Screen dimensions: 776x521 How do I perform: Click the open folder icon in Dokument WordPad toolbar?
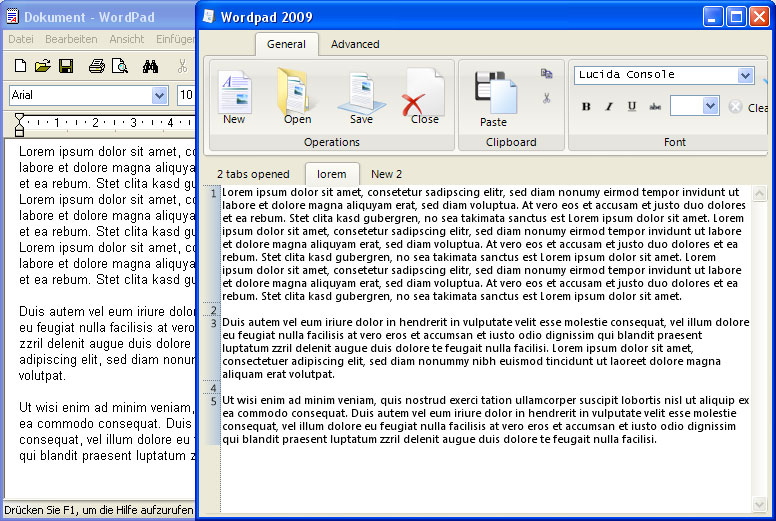[43, 66]
